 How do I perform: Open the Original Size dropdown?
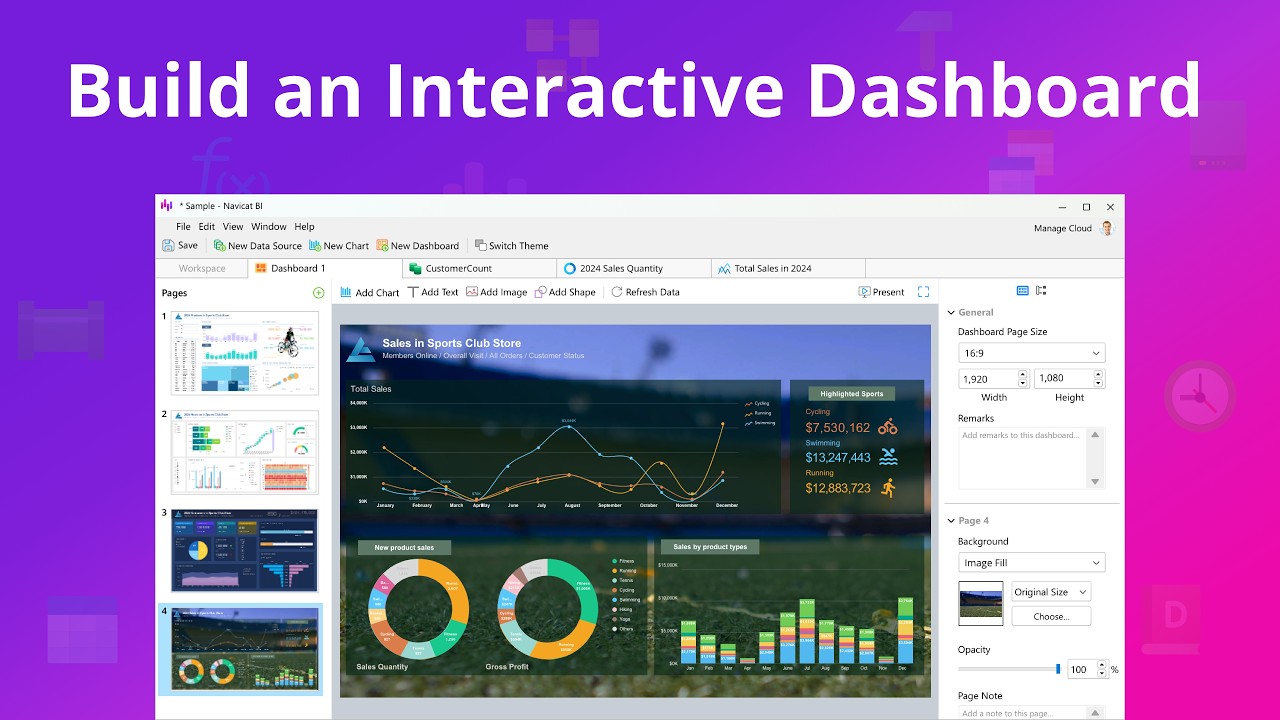click(x=1051, y=592)
